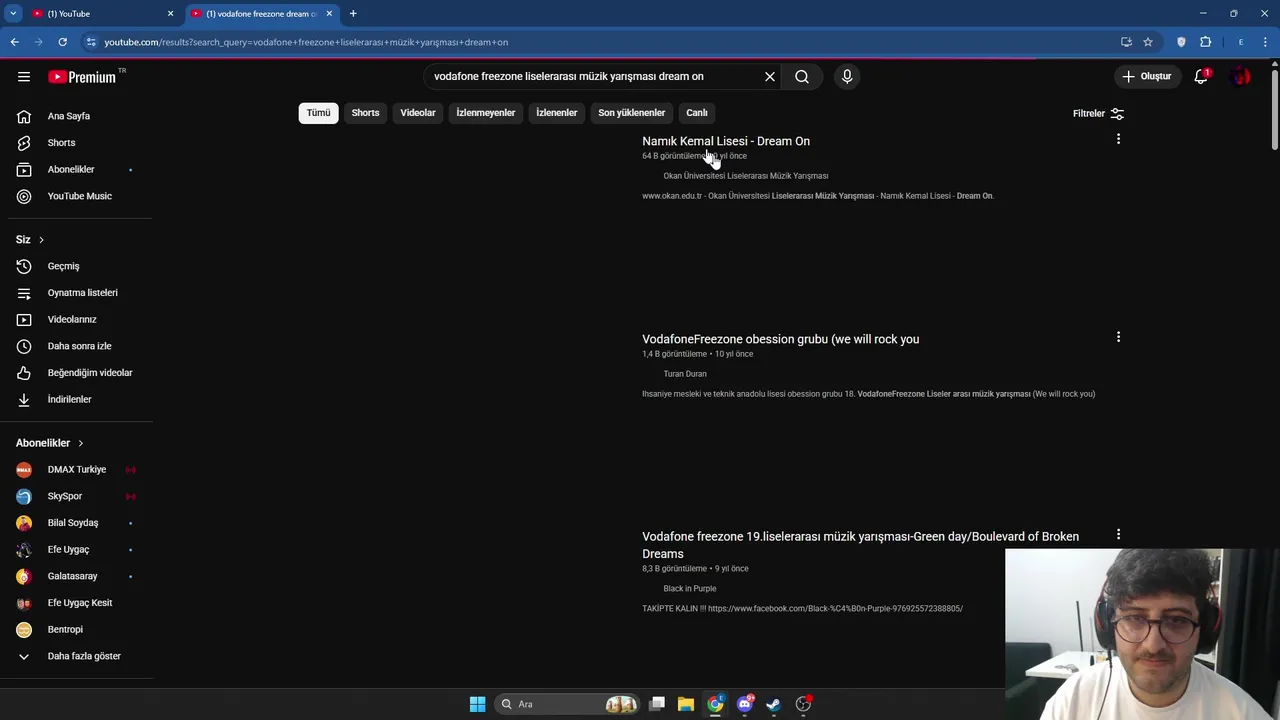This screenshot has width=1280, height=720.
Task: Open VodafoneFreezone obession grubu video
Action: tap(780, 339)
